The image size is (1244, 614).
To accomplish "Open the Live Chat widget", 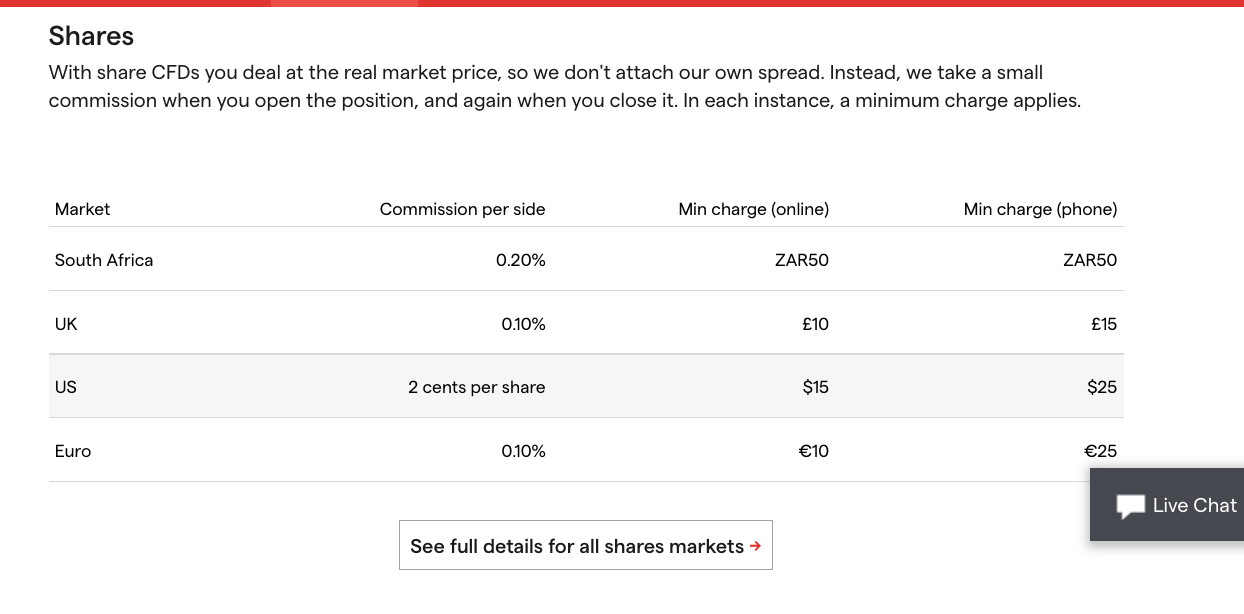I will [x=1167, y=505].
